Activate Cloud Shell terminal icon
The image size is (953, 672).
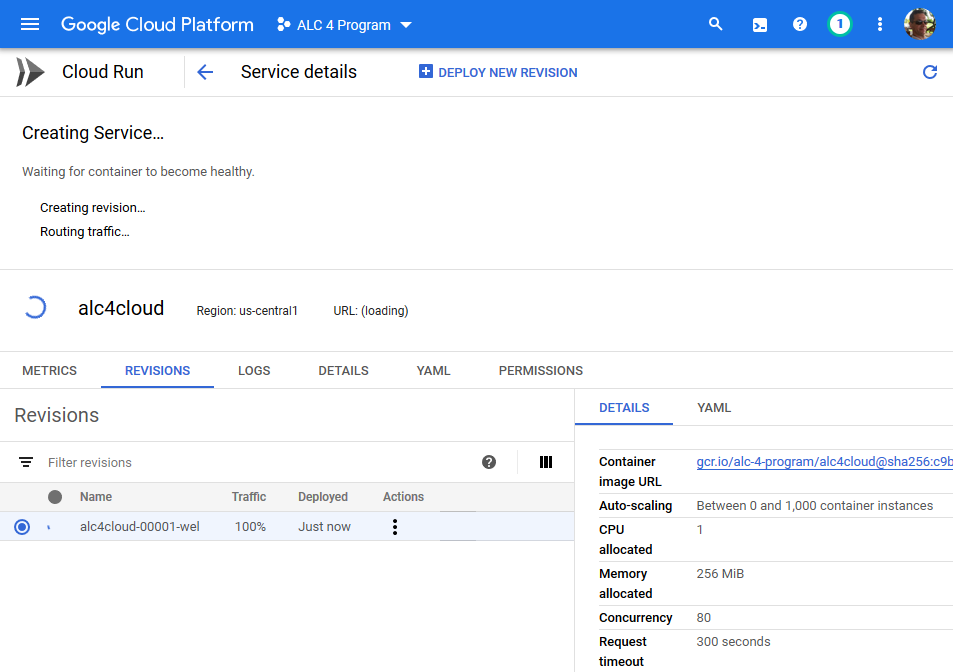point(760,25)
